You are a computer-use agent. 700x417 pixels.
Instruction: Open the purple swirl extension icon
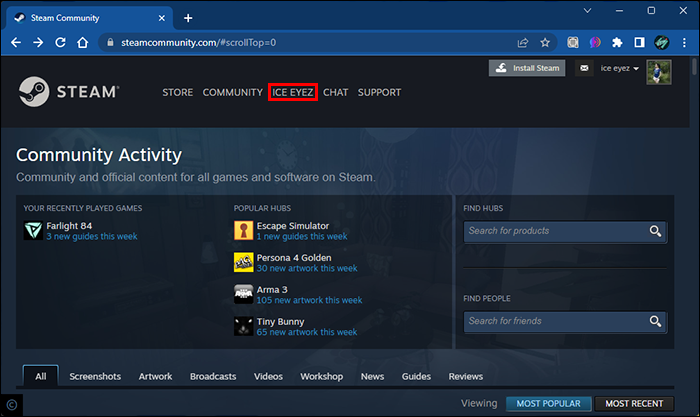595,42
